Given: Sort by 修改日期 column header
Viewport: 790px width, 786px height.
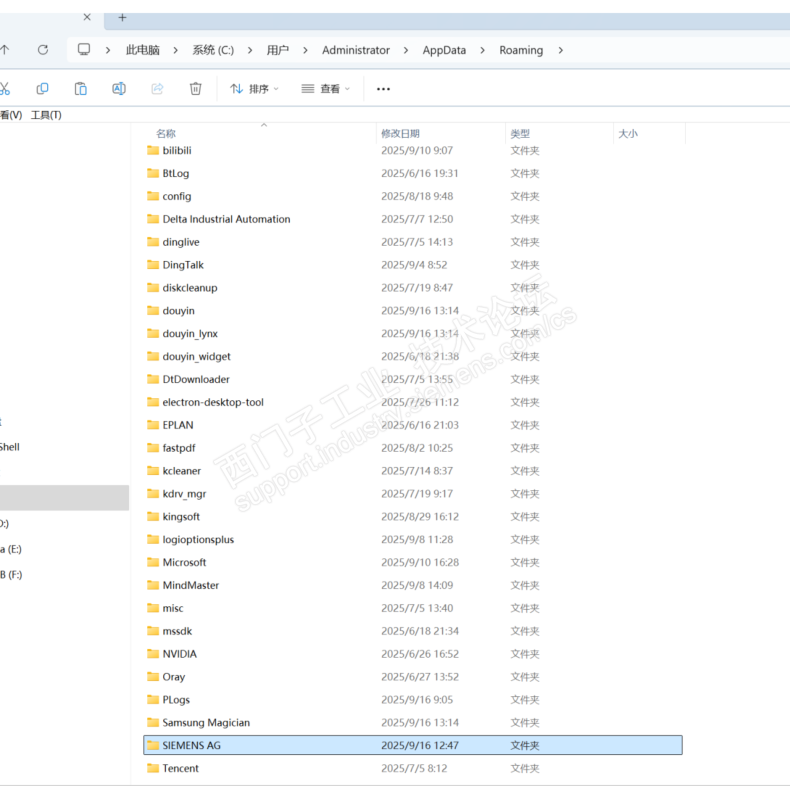Looking at the screenshot, I should coord(401,134).
